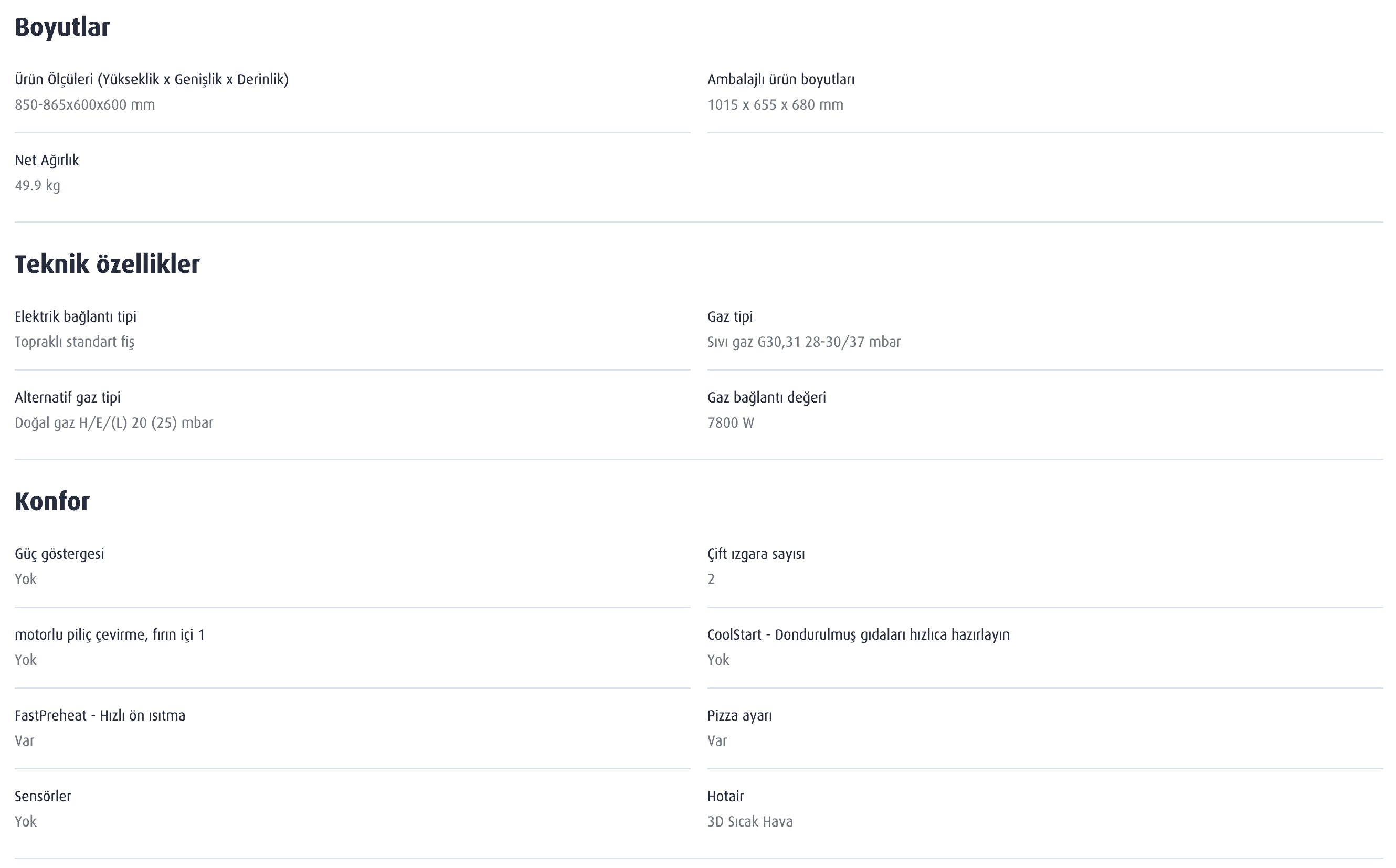Click the CoolStart feature label
This screenshot has height=868, width=1396.
858,634
